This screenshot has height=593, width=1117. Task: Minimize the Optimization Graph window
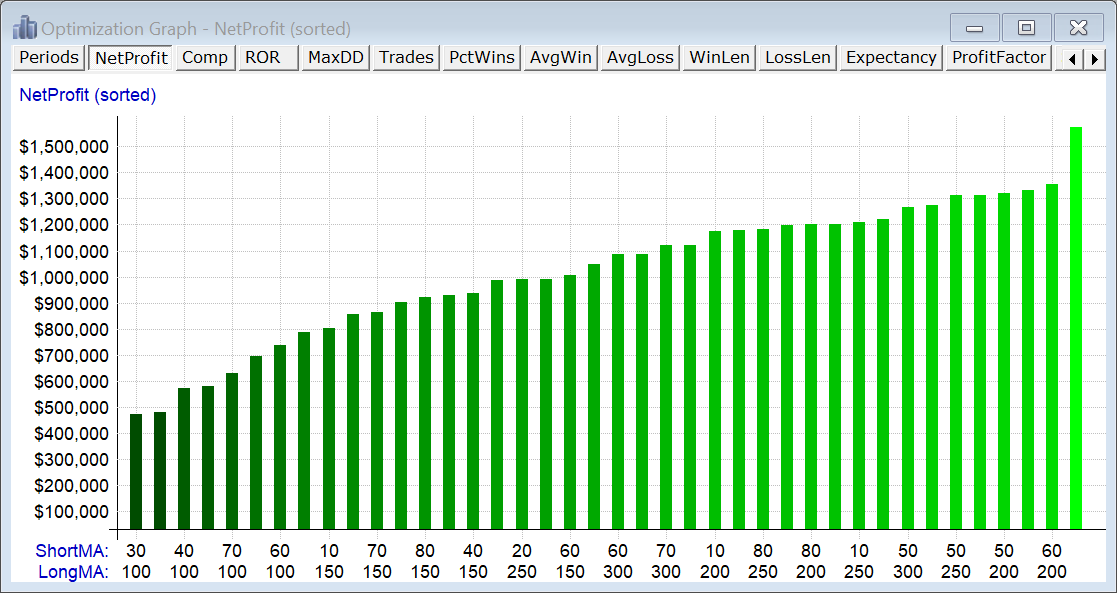point(975,28)
